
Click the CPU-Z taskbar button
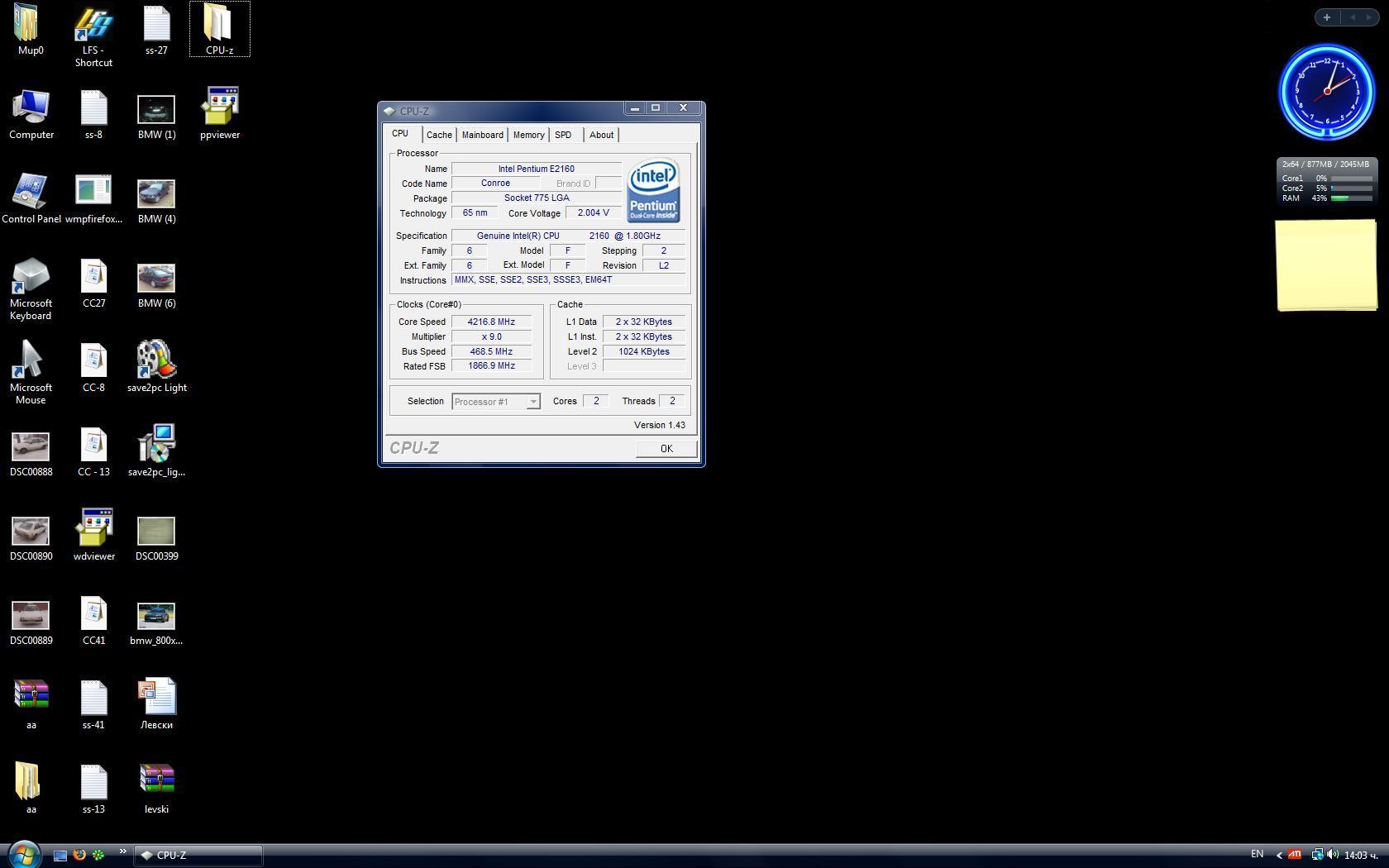tap(198, 856)
